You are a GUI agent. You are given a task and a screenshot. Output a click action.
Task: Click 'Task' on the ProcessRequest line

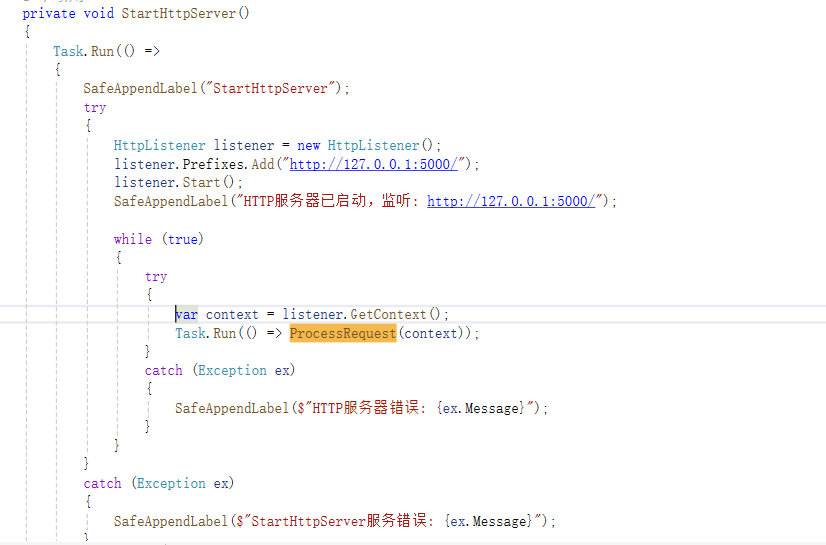(x=190, y=333)
